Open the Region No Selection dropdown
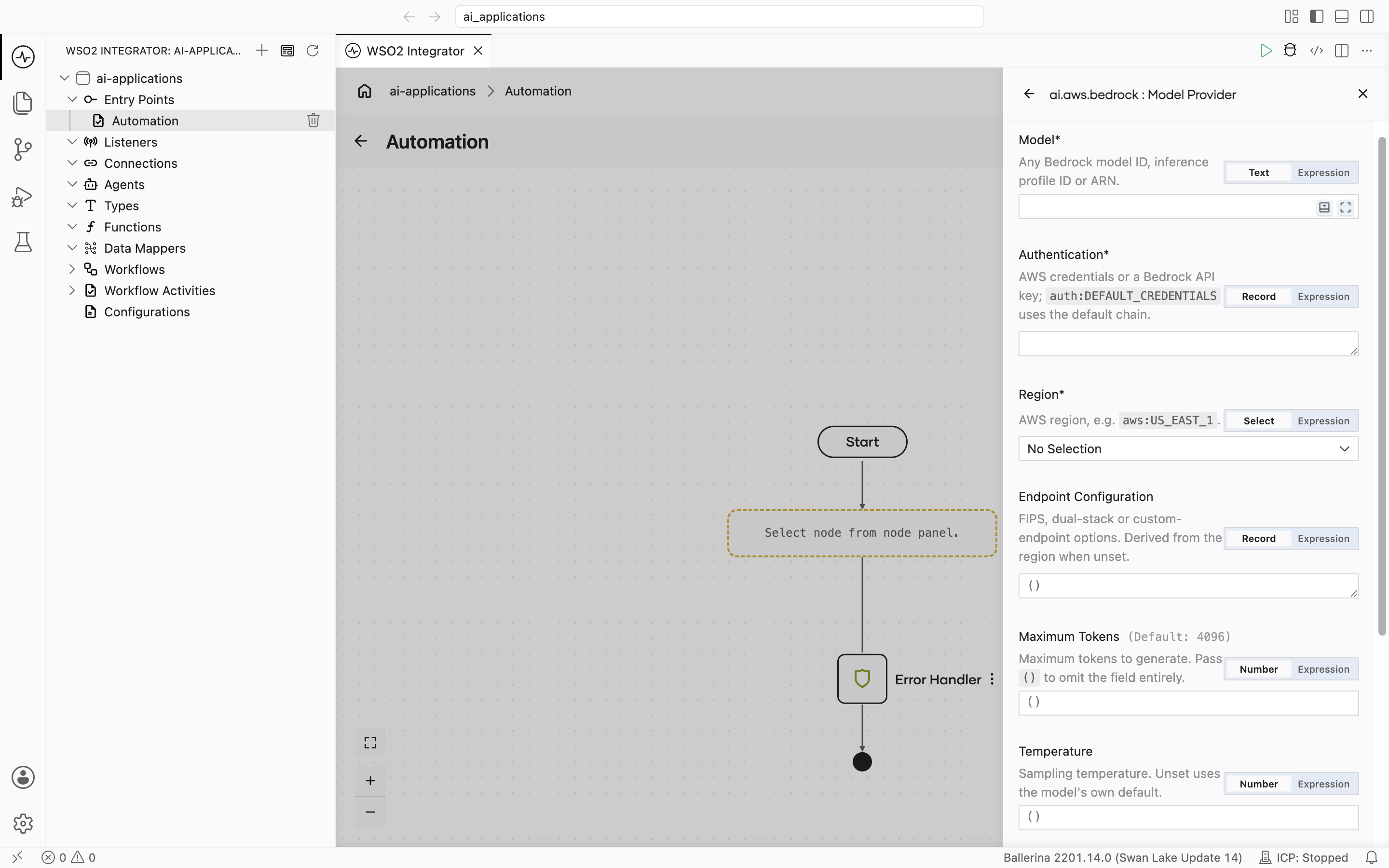Screen dimensions: 1389x868 click(1188, 448)
